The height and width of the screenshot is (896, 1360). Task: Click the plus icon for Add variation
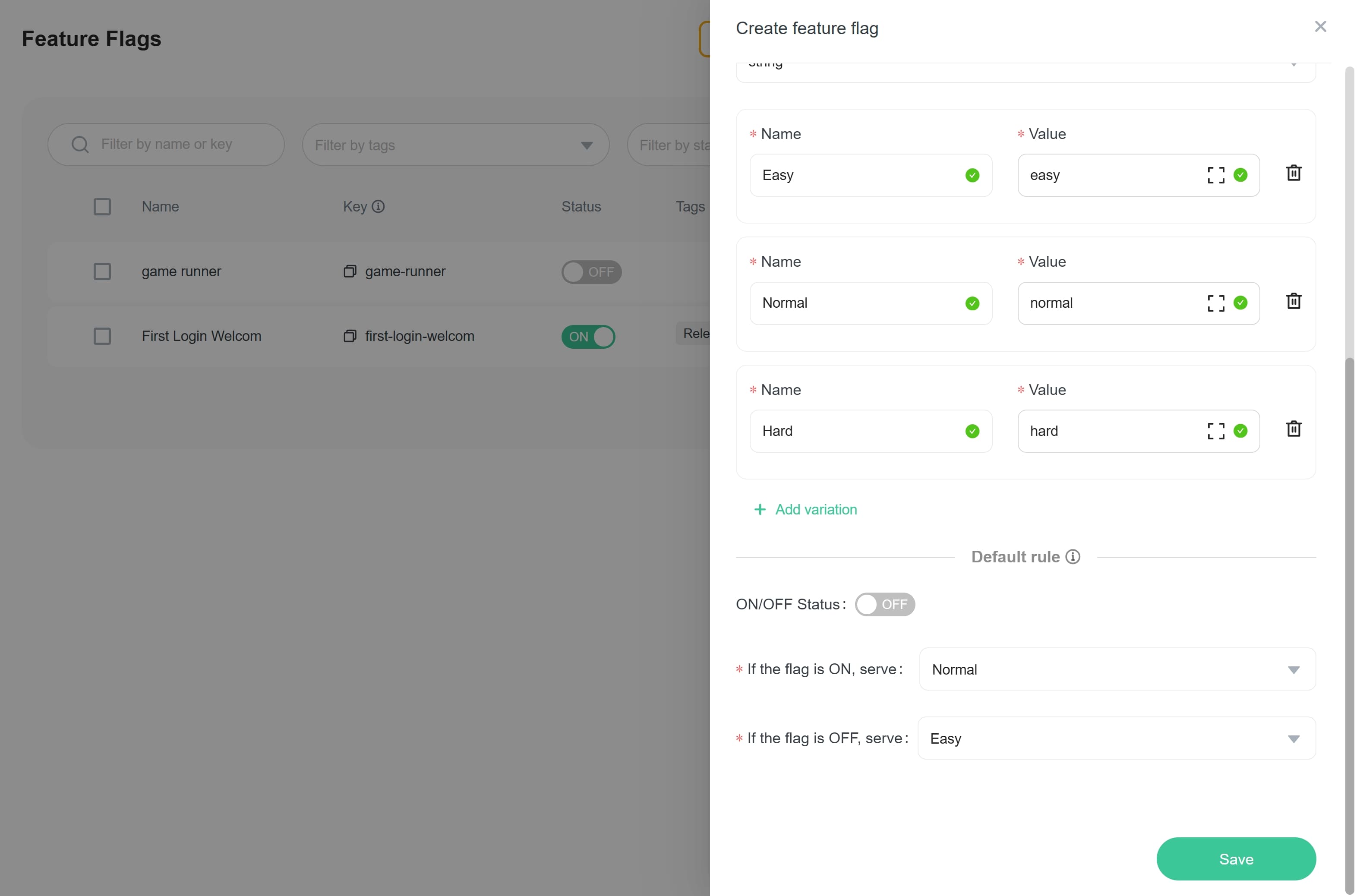click(760, 509)
